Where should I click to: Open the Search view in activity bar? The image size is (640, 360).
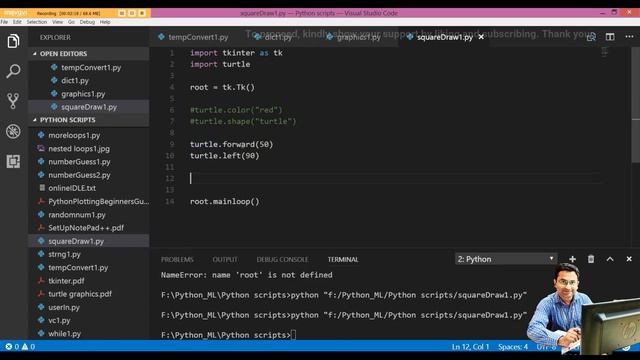(x=13, y=71)
